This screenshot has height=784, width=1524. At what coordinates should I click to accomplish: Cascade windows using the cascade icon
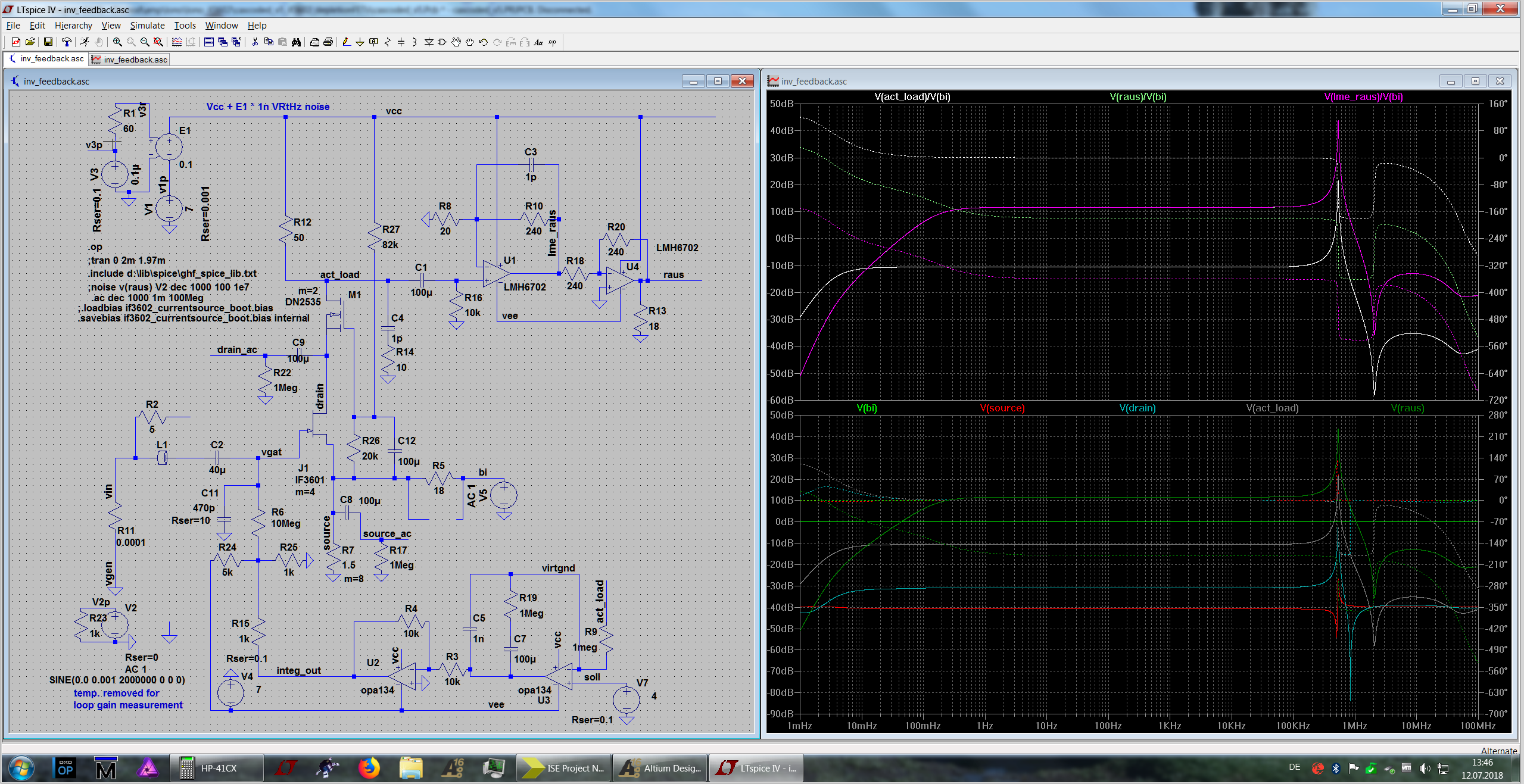(x=223, y=42)
